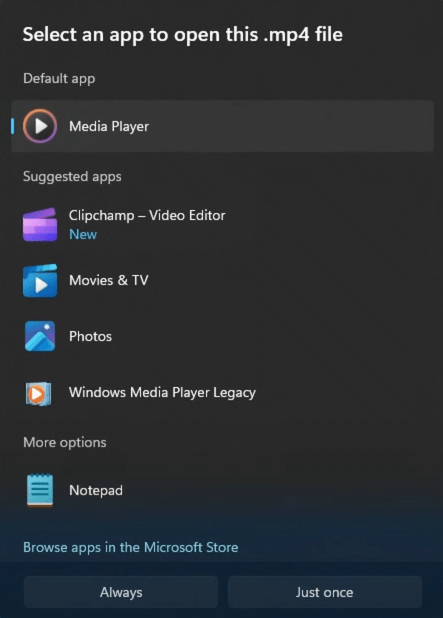The height and width of the screenshot is (618, 443).
Task: Choose Windows Media Player Legacy icon
Action: 38,393
